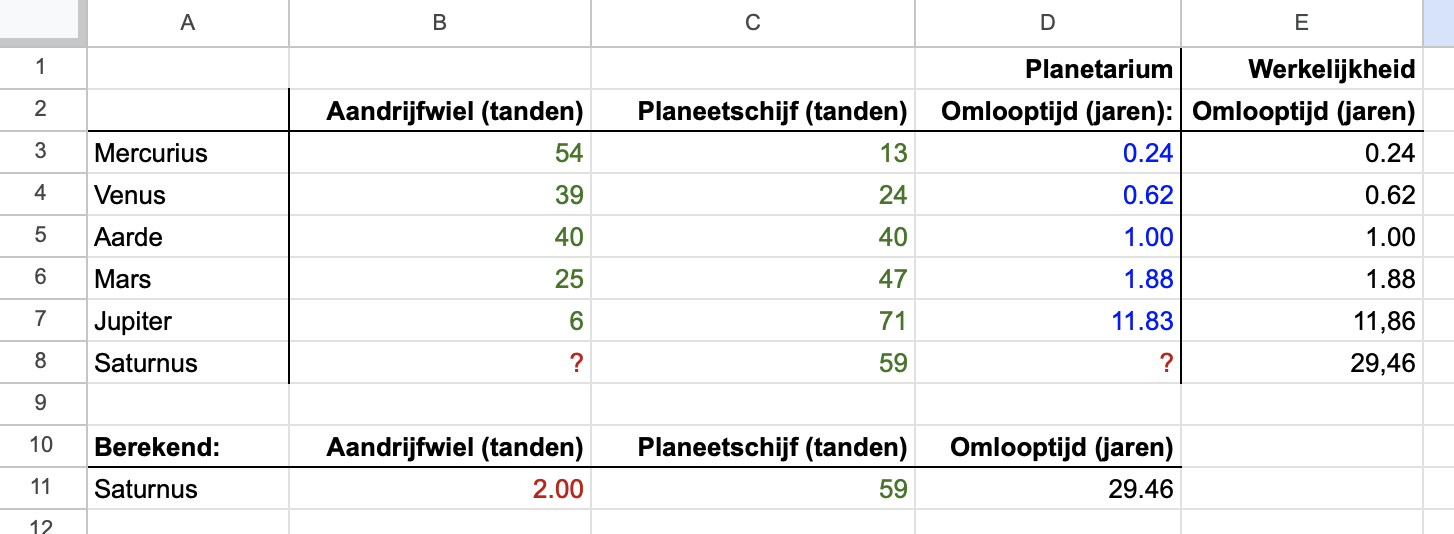Viewport: 1454px width, 534px height.
Task: Click the Planetarium header cell
Action: [x=1048, y=69]
